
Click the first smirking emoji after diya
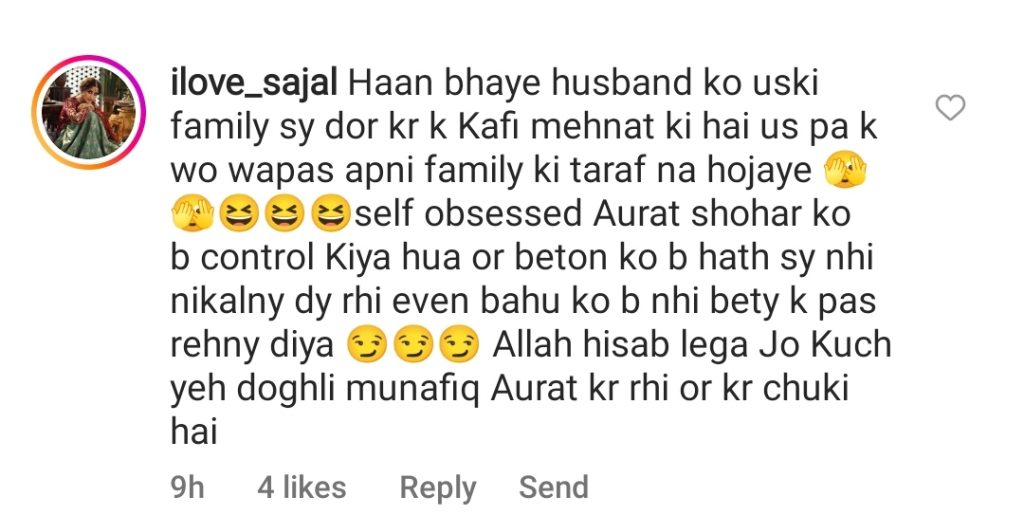368,346
